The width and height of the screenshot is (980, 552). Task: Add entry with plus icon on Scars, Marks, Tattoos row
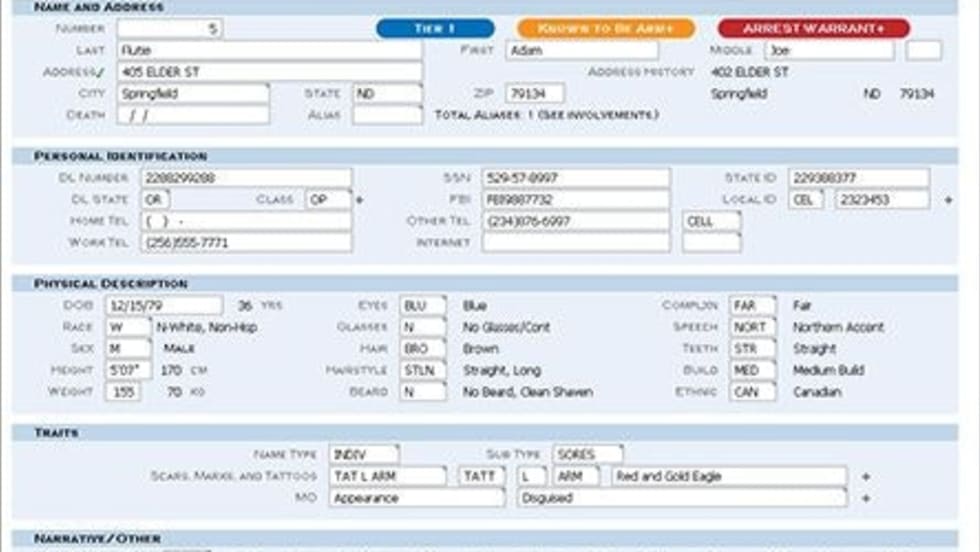pos(865,477)
